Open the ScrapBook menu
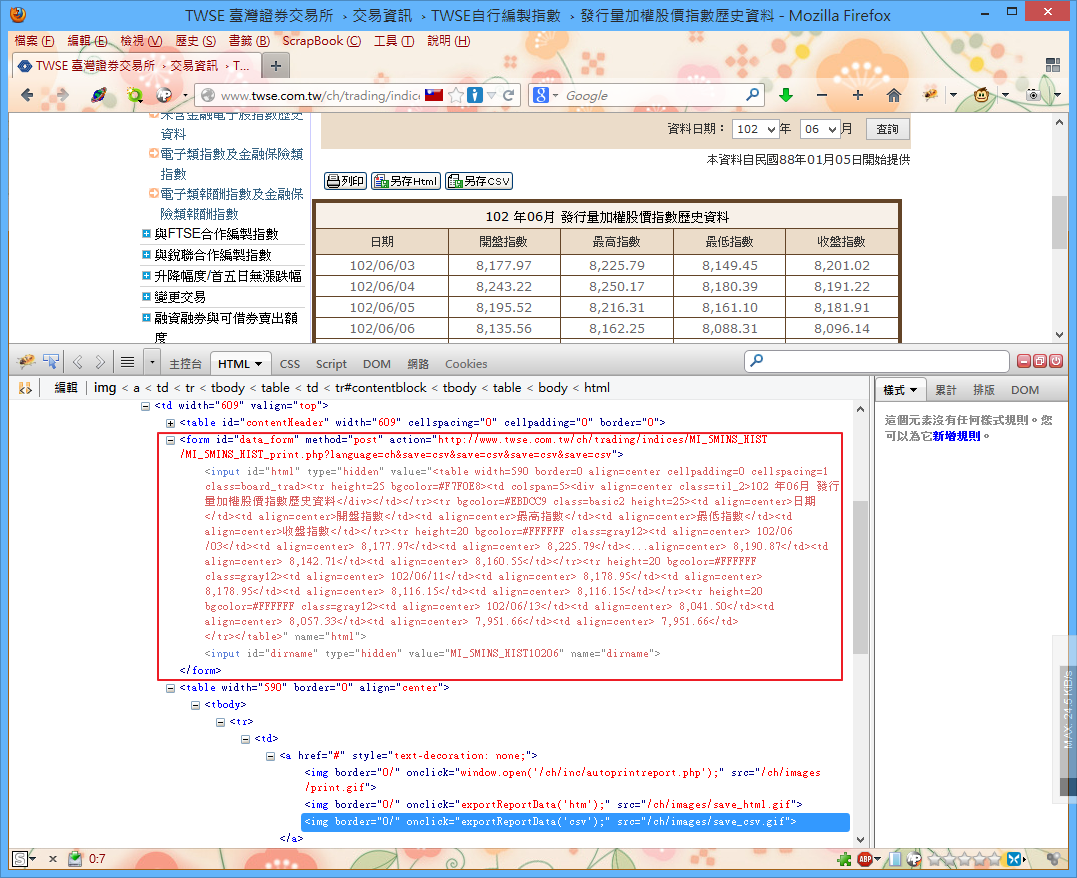This screenshot has width=1077, height=878. (321, 41)
